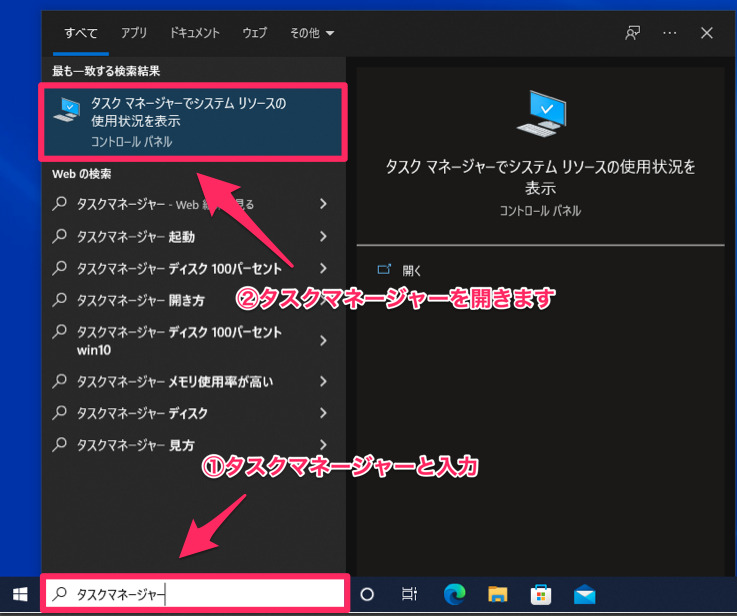Viewport: 737px width, 616px height.
Task: Open the Task Manager best match result
Action: (193, 122)
